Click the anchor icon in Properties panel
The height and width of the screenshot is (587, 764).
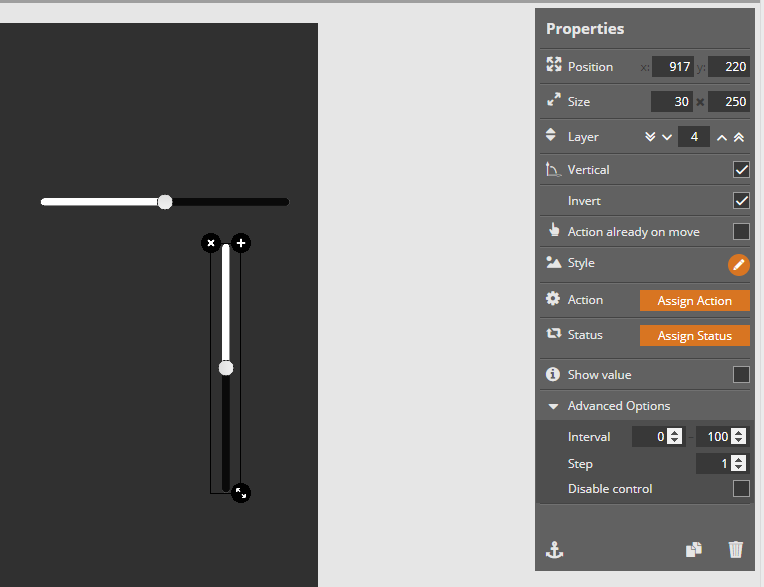(x=554, y=549)
